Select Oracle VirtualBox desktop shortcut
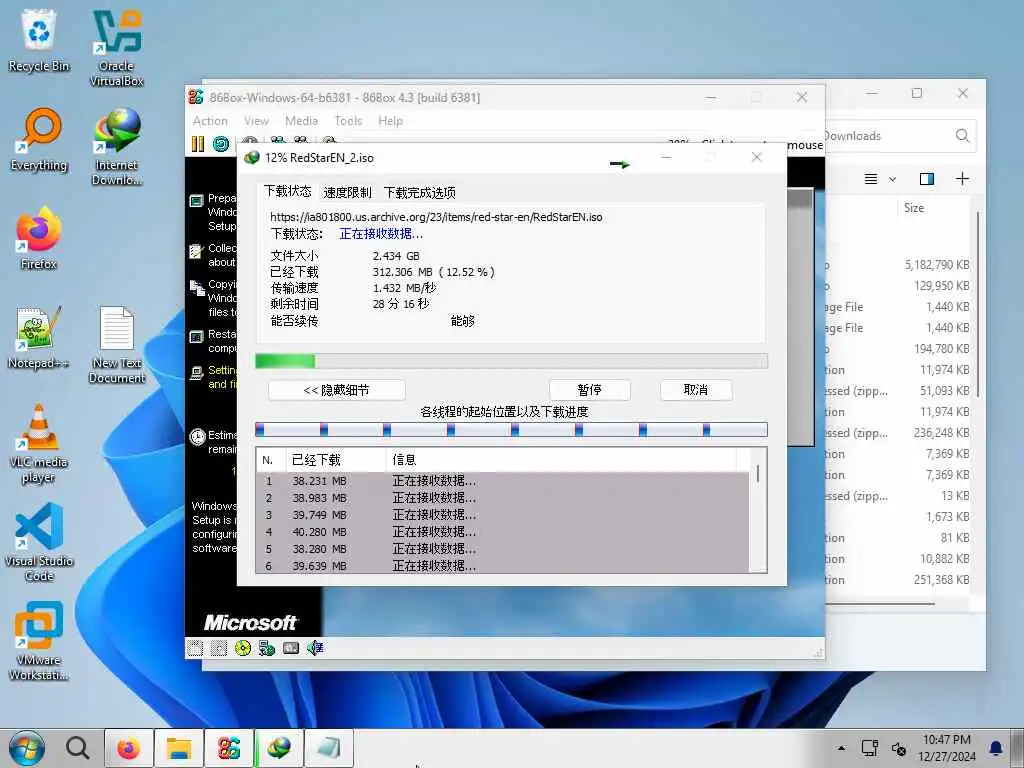The height and width of the screenshot is (768, 1024). [x=117, y=47]
